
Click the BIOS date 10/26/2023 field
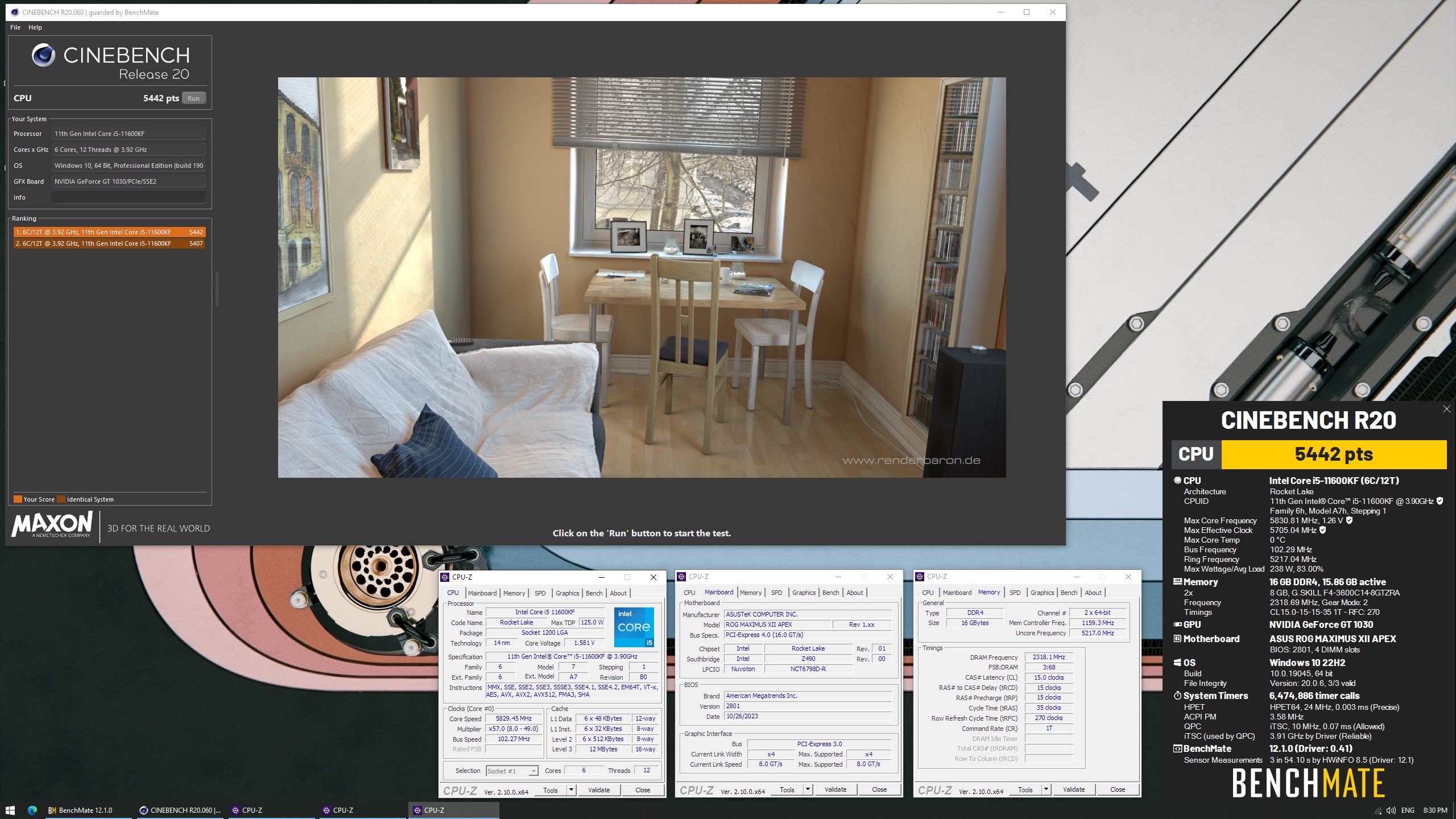pyautogui.click(x=808, y=716)
